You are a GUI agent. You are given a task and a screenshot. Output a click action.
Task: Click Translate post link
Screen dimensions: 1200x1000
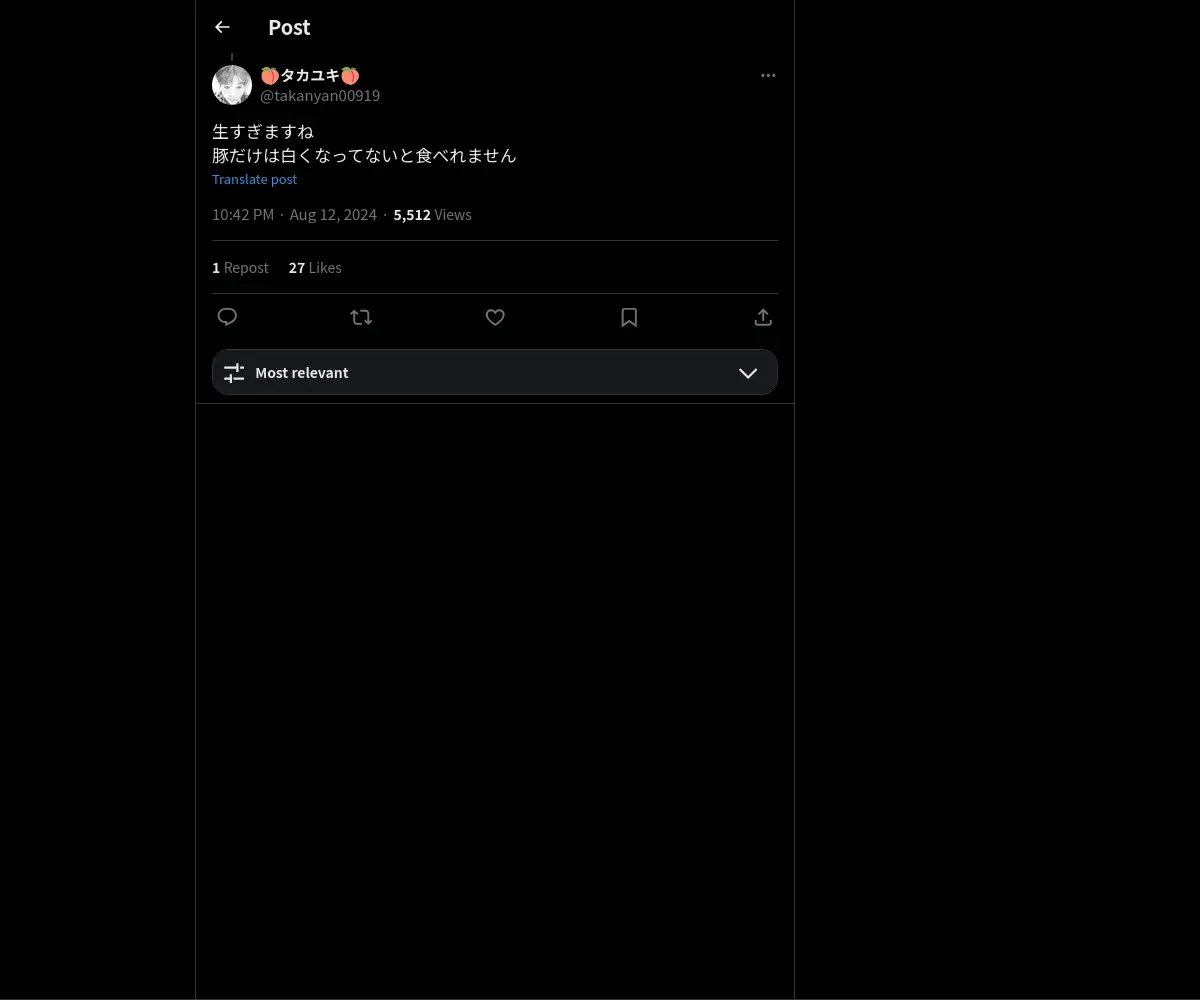tap(254, 179)
